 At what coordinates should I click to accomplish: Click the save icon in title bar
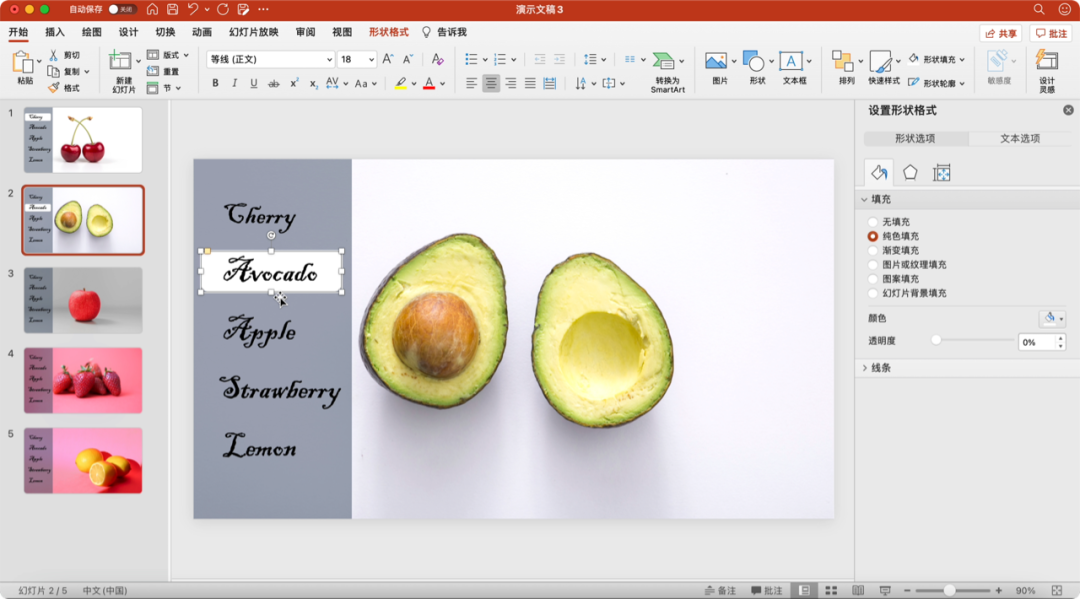coord(172,10)
